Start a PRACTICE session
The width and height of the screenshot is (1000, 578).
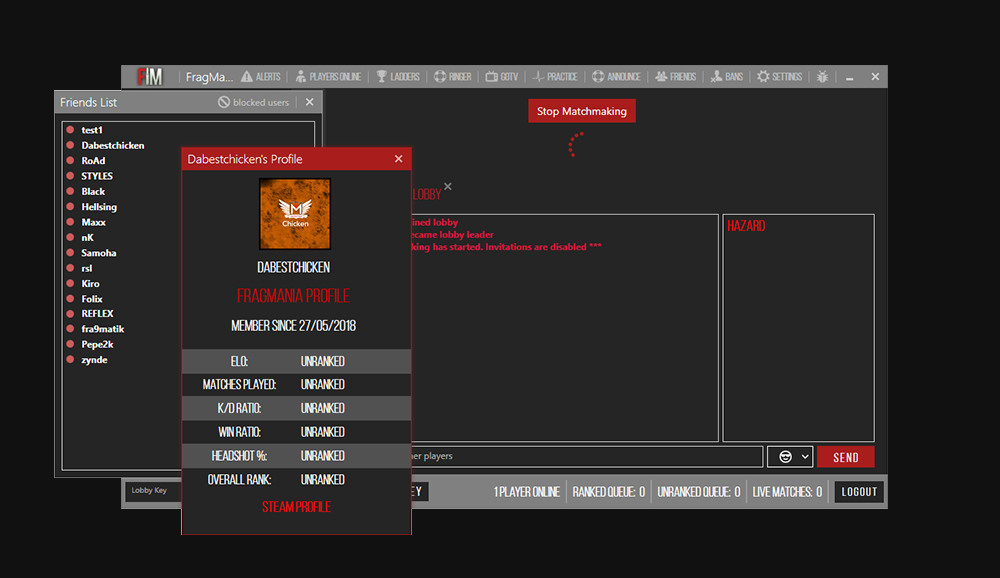pyautogui.click(x=554, y=76)
